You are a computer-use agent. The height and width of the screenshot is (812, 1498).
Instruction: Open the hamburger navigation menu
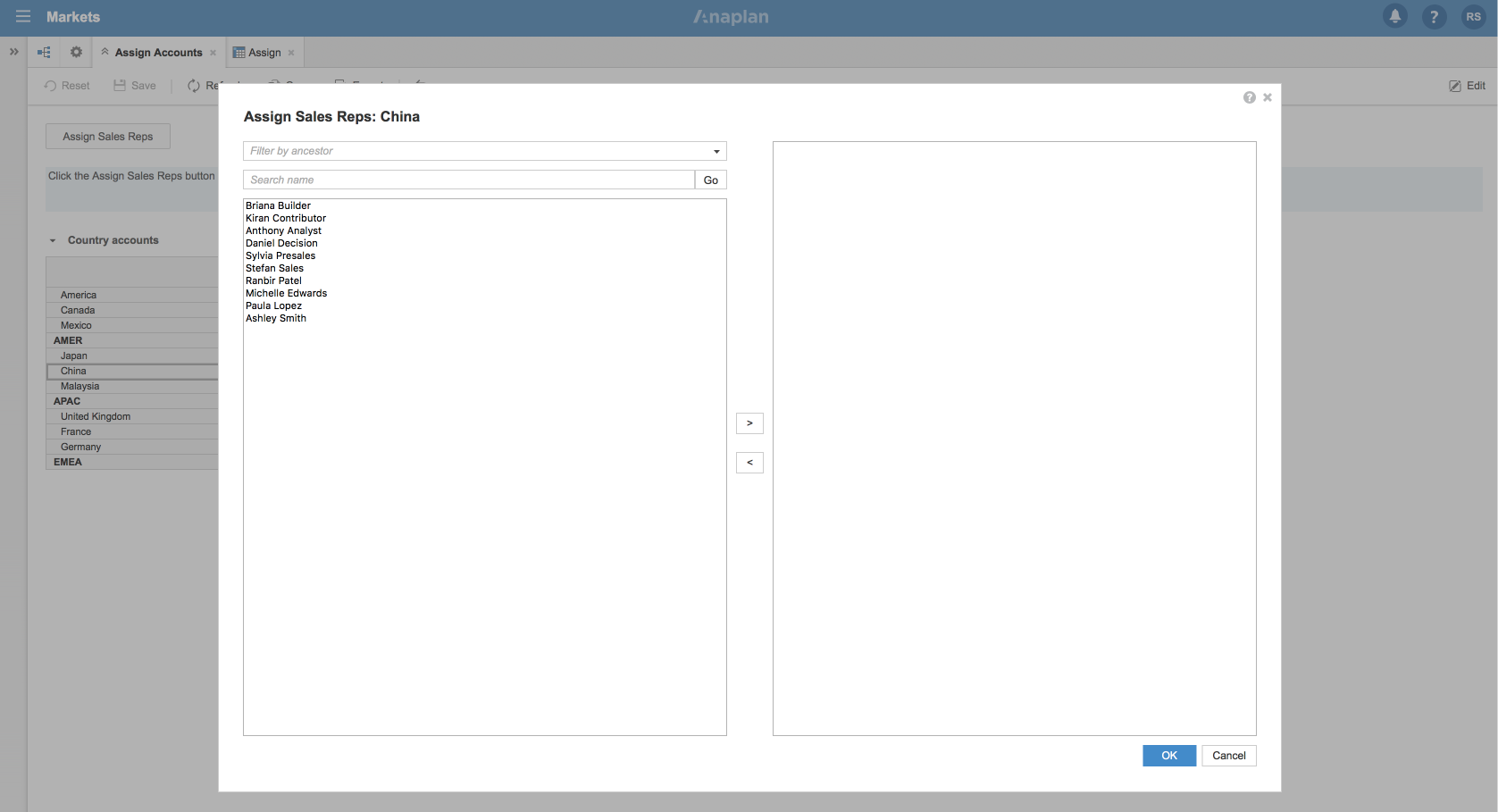[23, 17]
